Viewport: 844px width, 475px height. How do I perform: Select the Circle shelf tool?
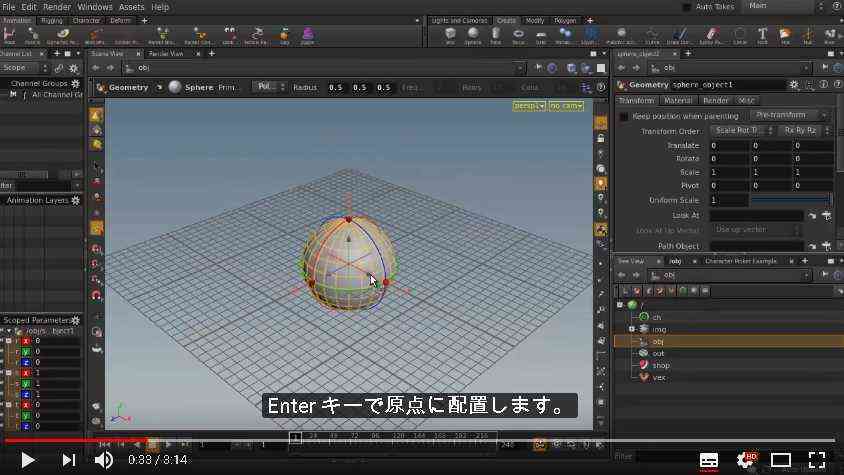740,36
